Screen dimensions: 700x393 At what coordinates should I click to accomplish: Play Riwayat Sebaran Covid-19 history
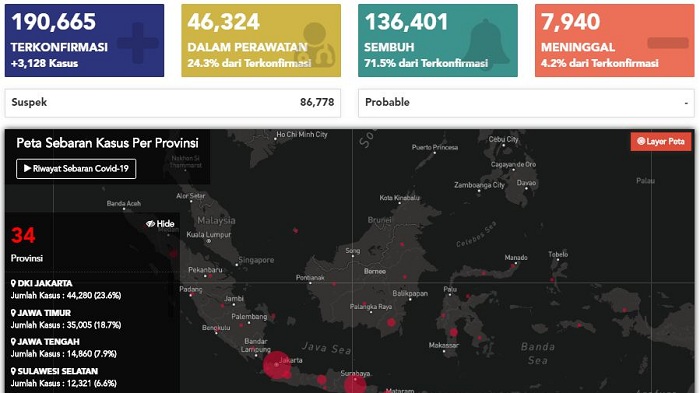(76, 169)
